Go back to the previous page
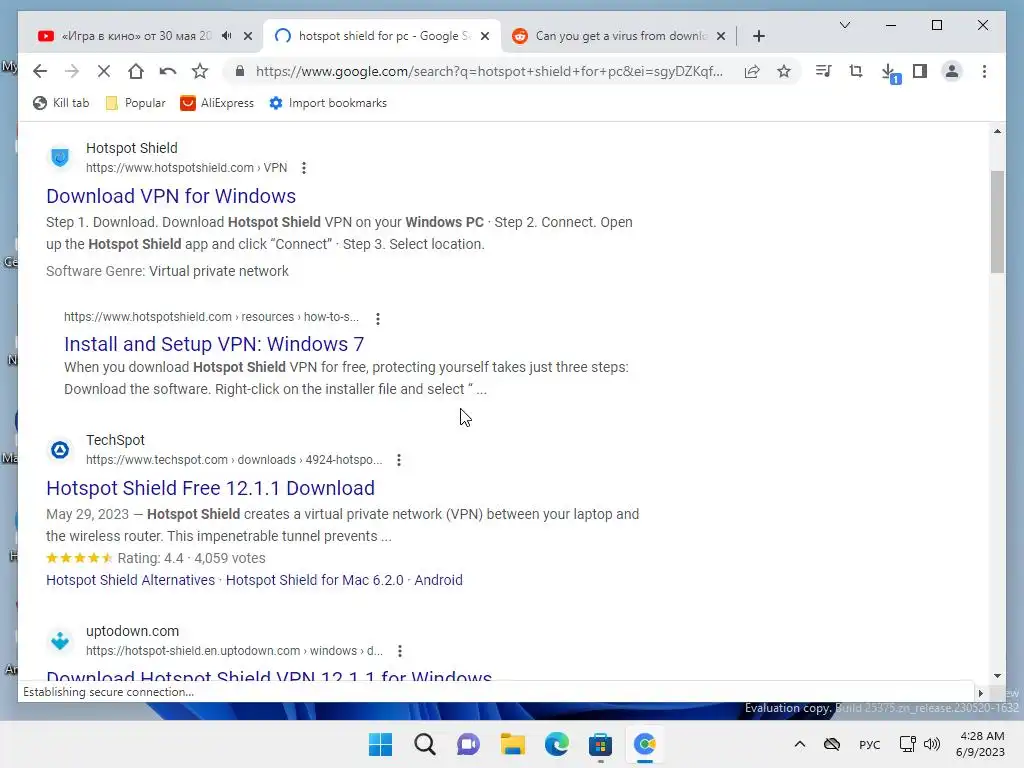 (x=40, y=71)
